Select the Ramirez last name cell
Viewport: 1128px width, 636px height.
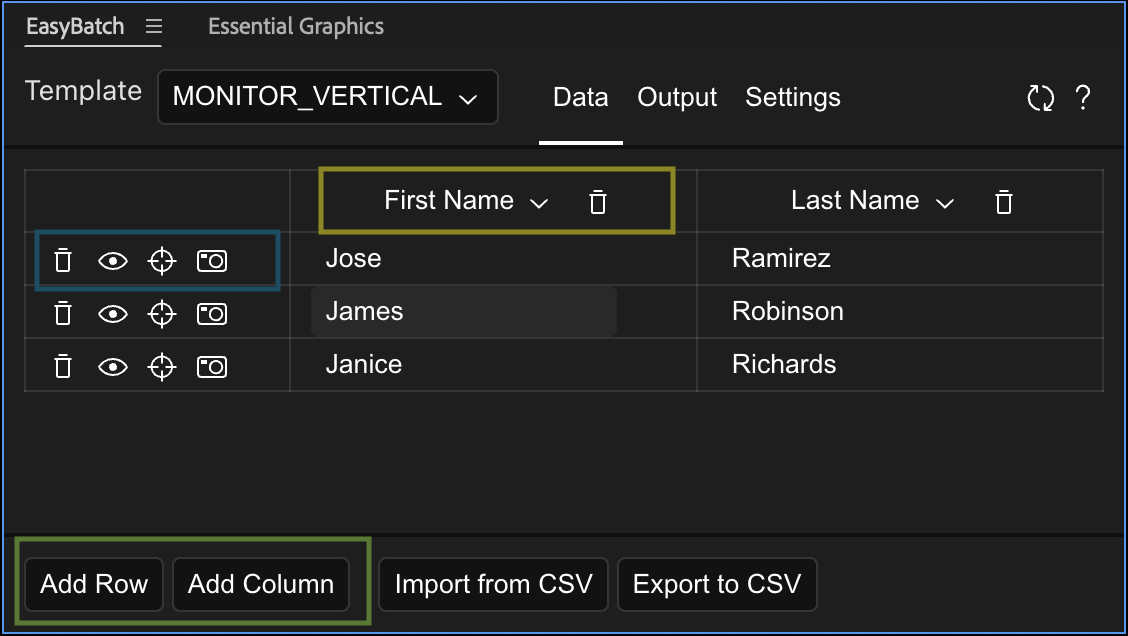900,258
